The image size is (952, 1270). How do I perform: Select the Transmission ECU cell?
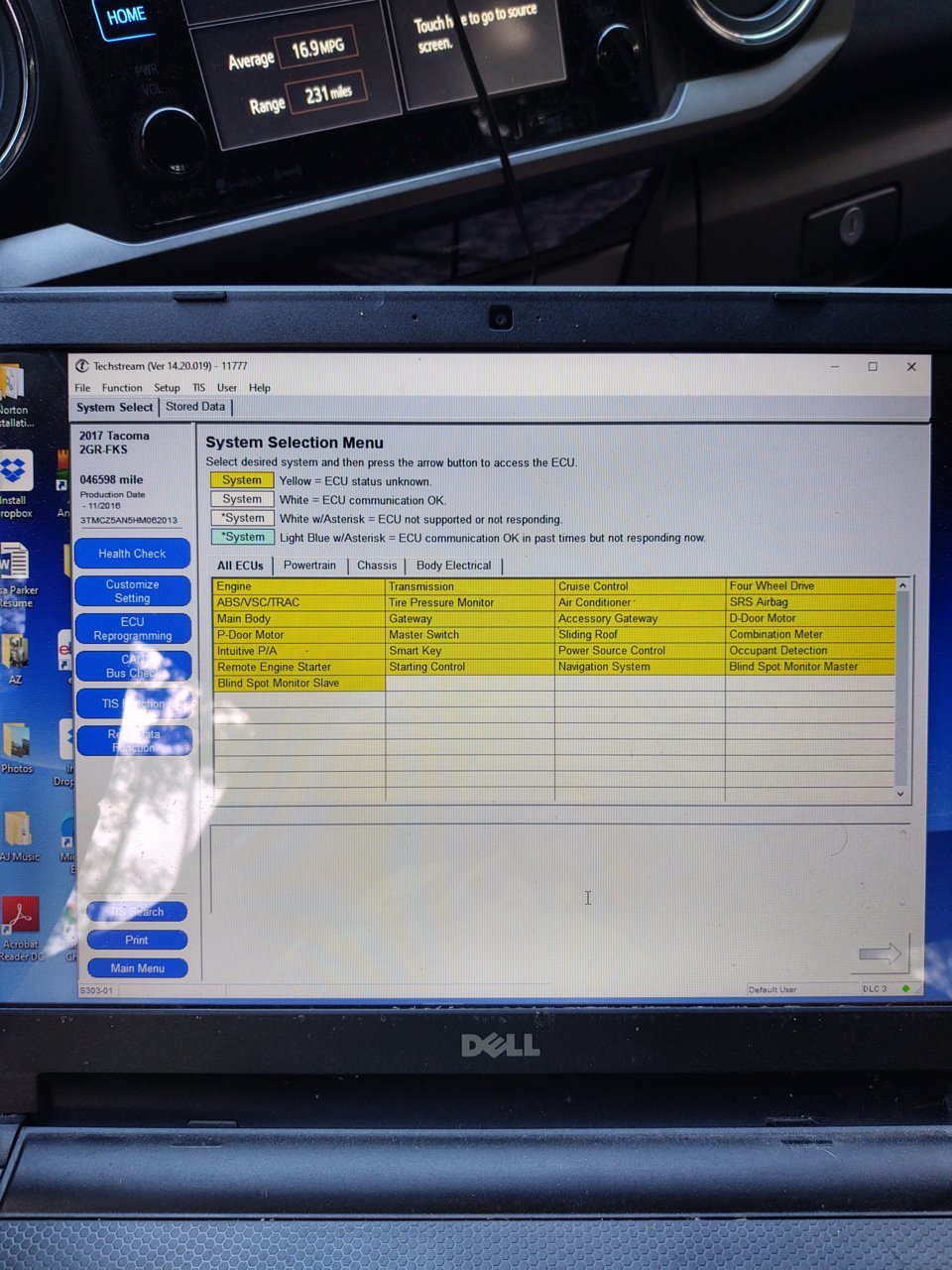[x=470, y=586]
